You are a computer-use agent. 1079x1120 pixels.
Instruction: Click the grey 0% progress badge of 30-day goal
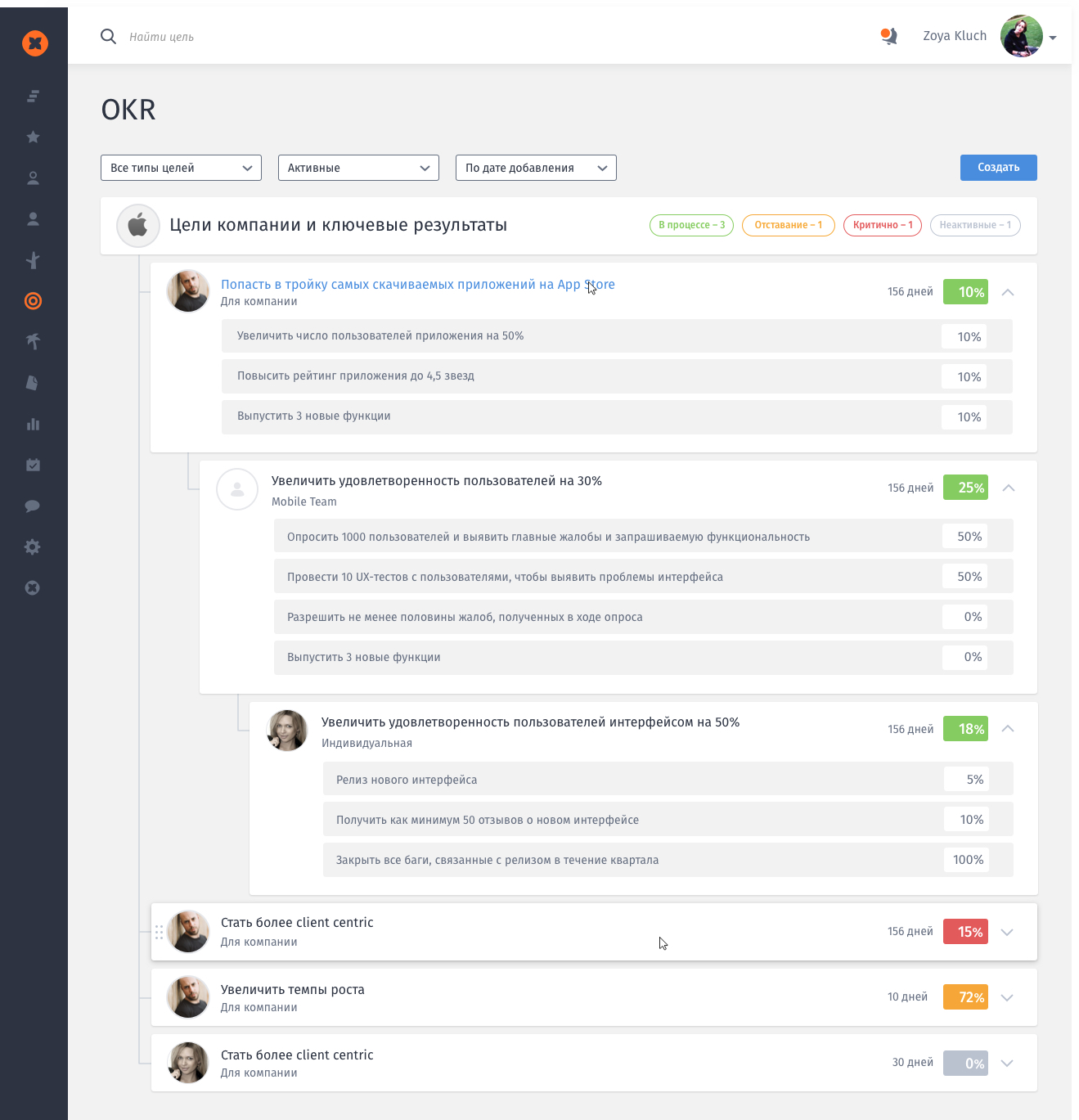pyautogui.click(x=965, y=1064)
